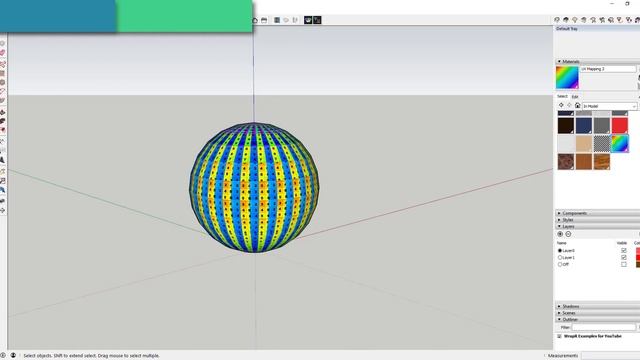Select the Eraser tool in left toolbar
Viewport: 640px width, 360px height.
click(2, 53)
